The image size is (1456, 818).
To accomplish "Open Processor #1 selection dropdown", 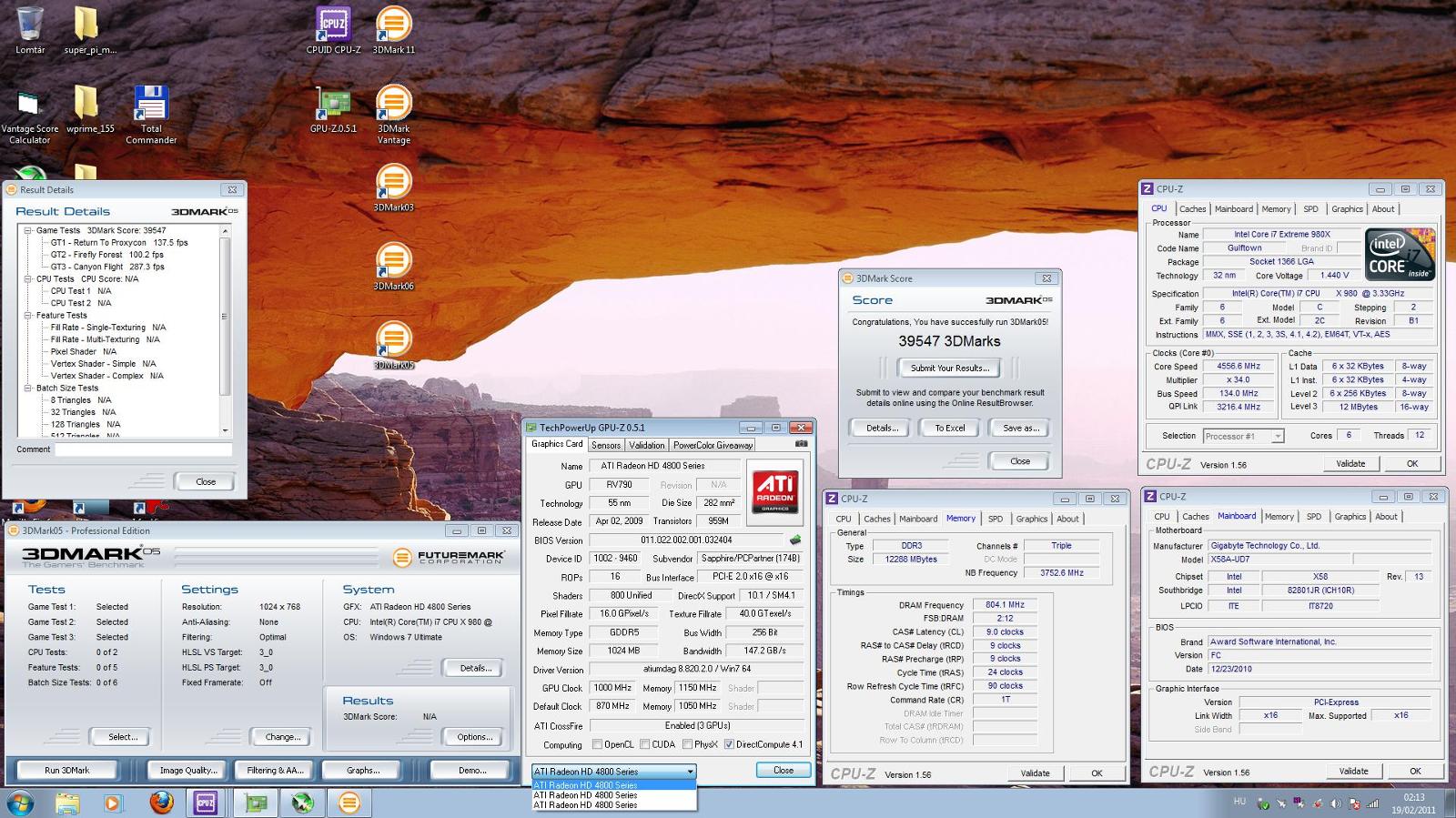I will 1243,436.
